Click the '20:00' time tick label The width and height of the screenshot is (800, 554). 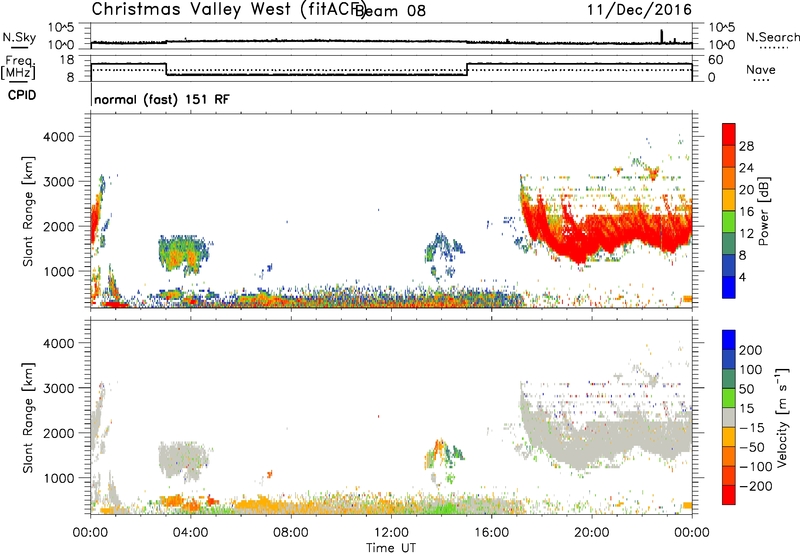pos(591,533)
